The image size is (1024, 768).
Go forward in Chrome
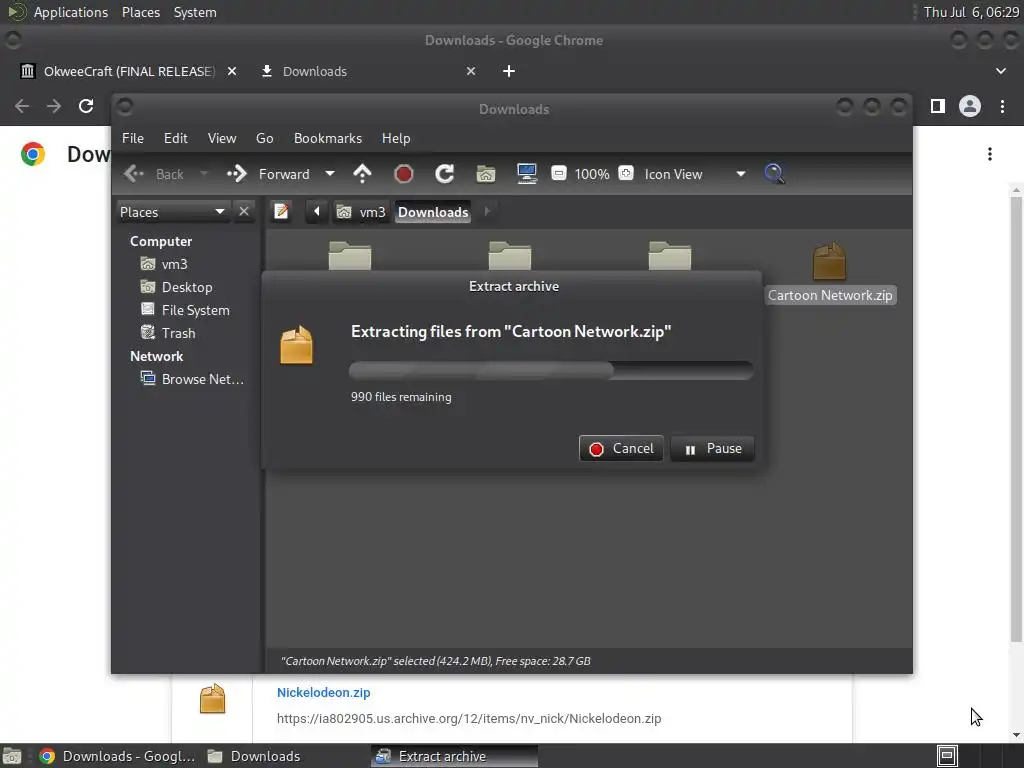pyautogui.click(x=54, y=106)
